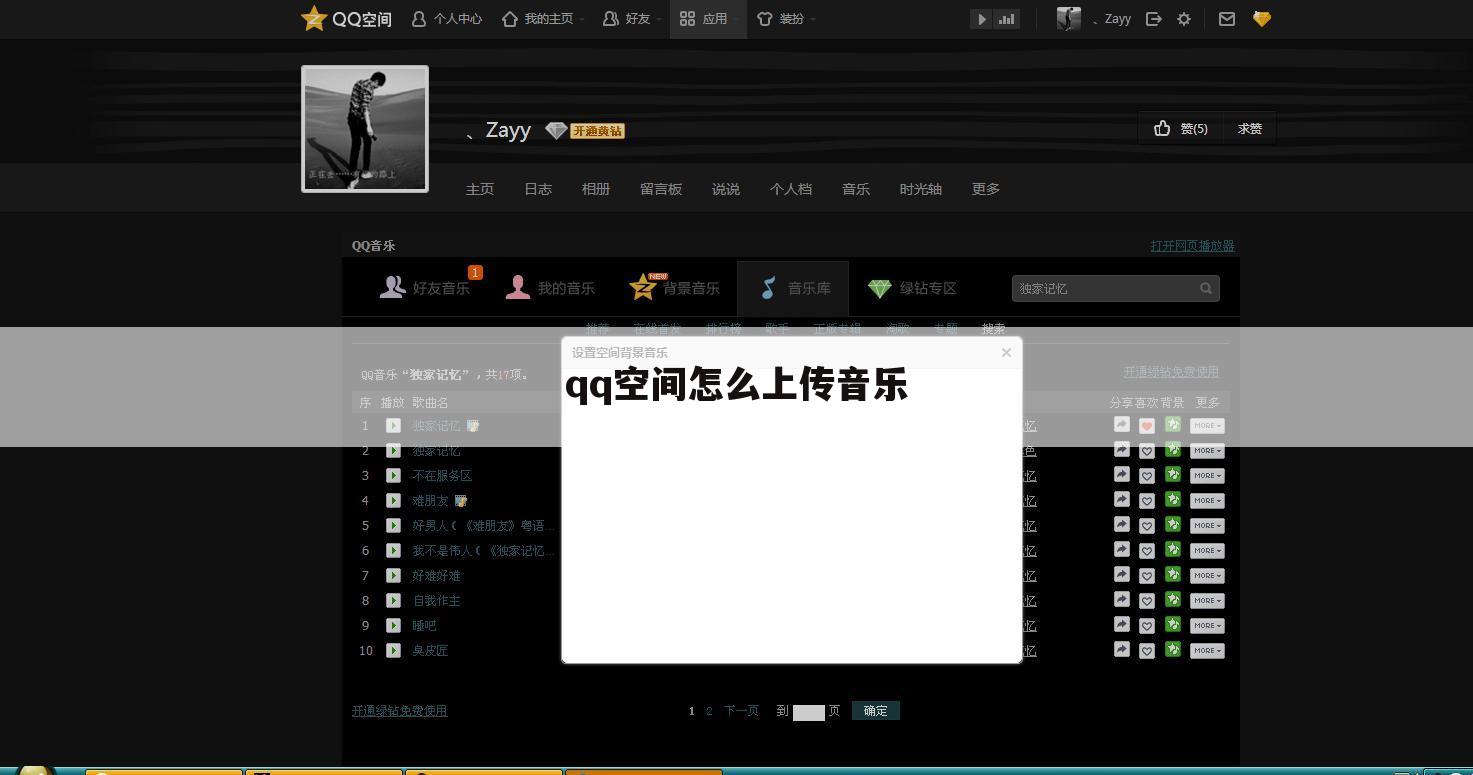The height and width of the screenshot is (775, 1473).
Task: Play song 好难好难
Action: coord(394,576)
